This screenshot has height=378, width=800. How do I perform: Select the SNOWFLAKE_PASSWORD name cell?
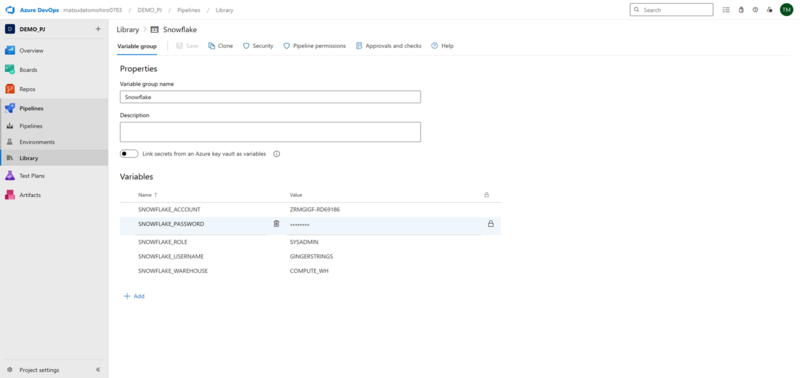pos(171,224)
